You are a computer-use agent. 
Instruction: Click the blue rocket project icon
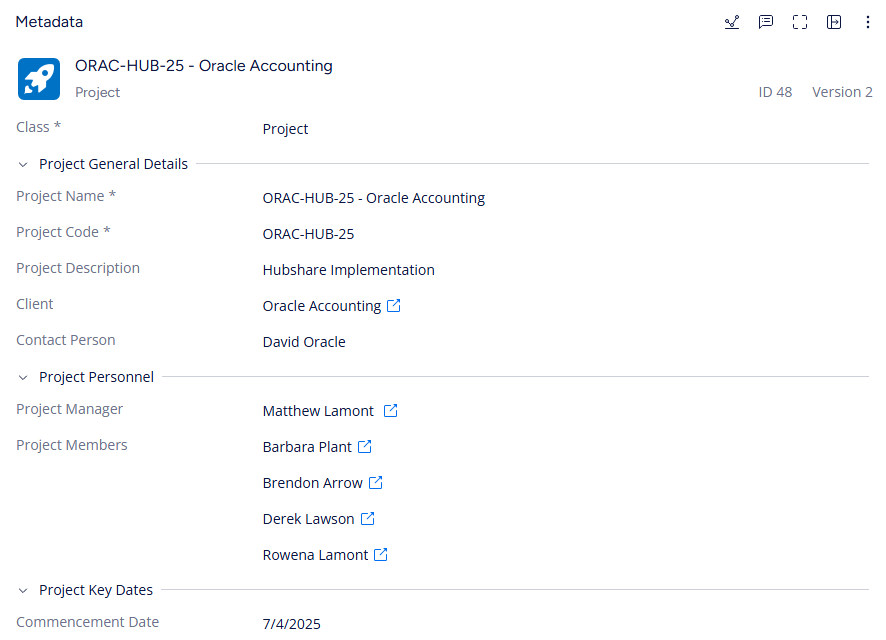coord(39,79)
